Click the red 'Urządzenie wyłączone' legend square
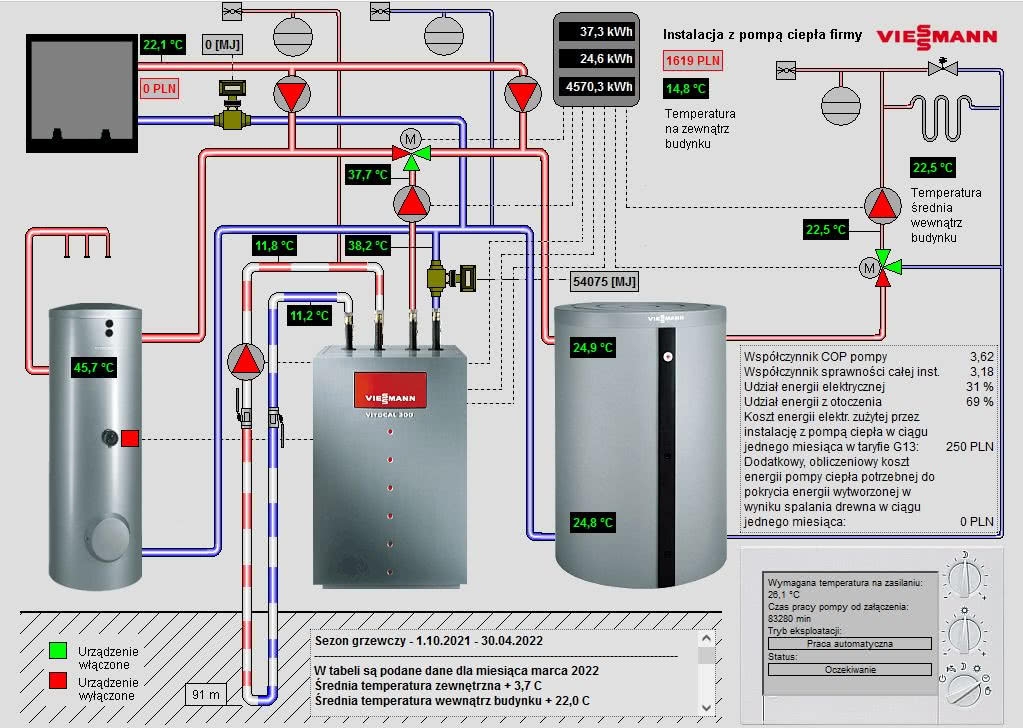 pos(58,680)
